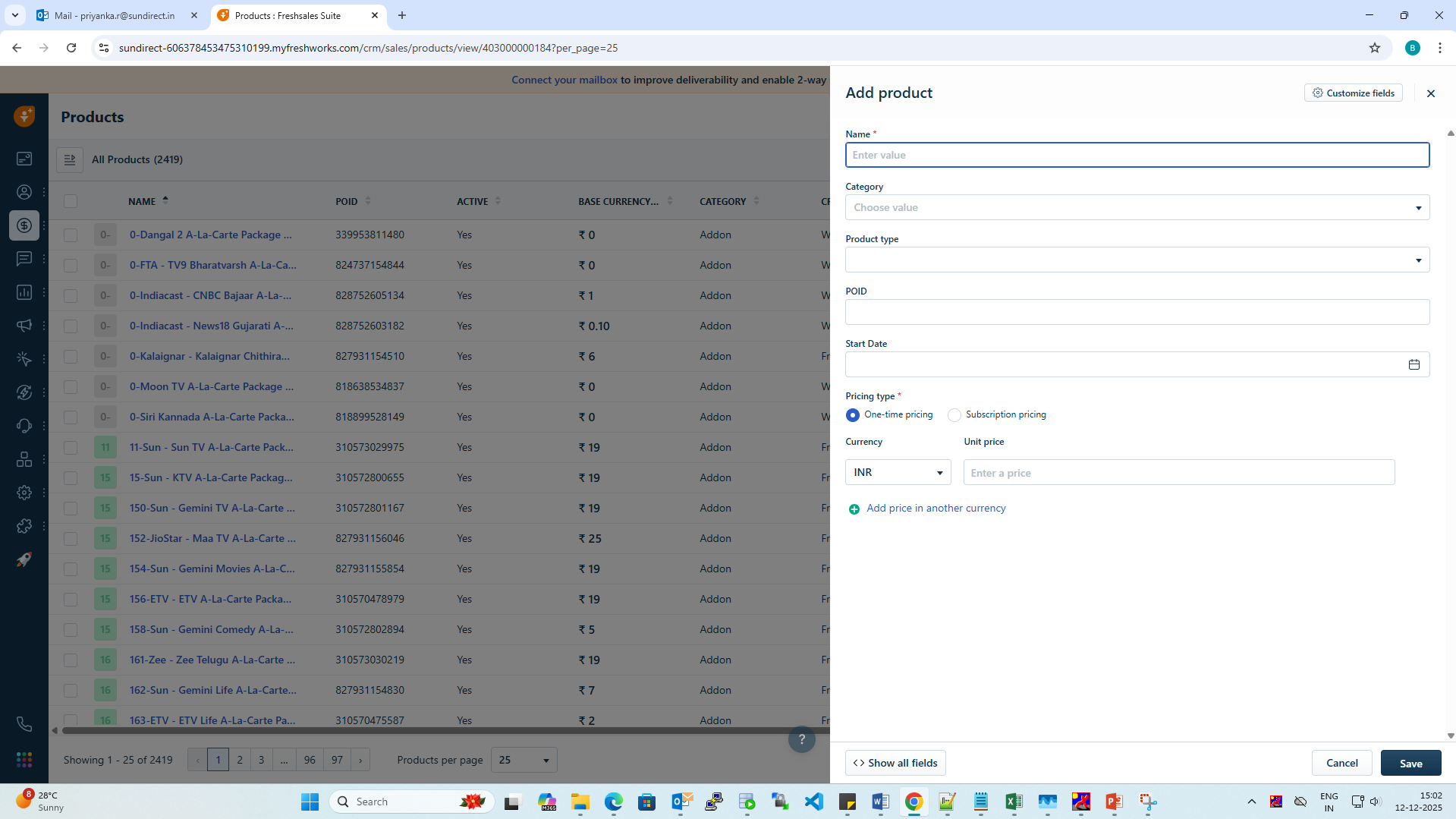Bookmark this page with the star icon
The image size is (1456, 819).
pyautogui.click(x=1375, y=48)
